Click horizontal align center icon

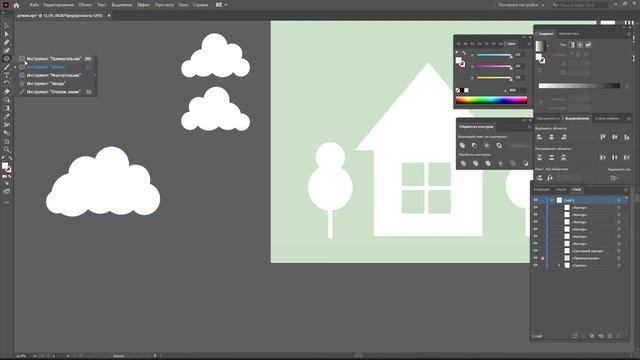click(x=551, y=137)
